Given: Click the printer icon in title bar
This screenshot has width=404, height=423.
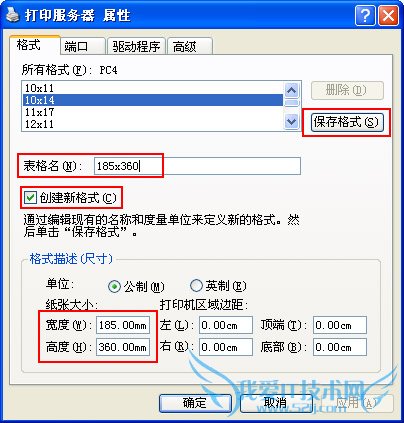Looking at the screenshot, I should [x=13, y=15].
